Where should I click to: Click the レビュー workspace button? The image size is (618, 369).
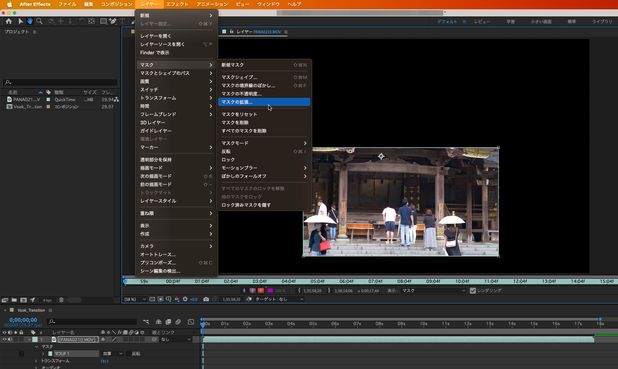pyautogui.click(x=482, y=22)
